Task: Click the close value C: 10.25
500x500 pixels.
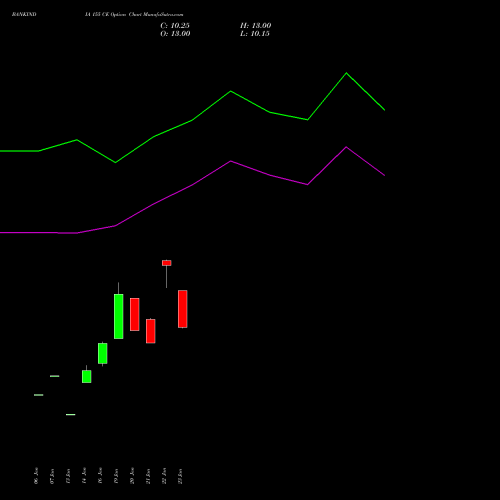Action: [175, 26]
